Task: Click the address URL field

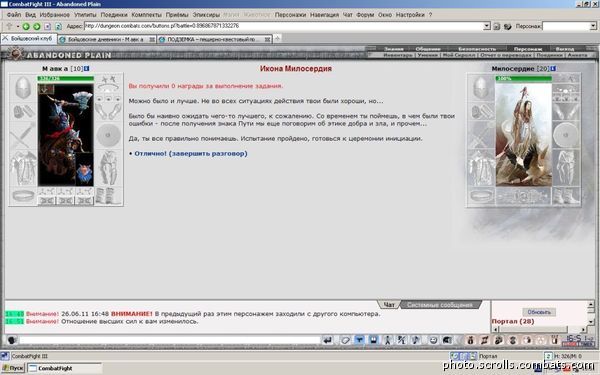Action: pyautogui.click(x=283, y=26)
